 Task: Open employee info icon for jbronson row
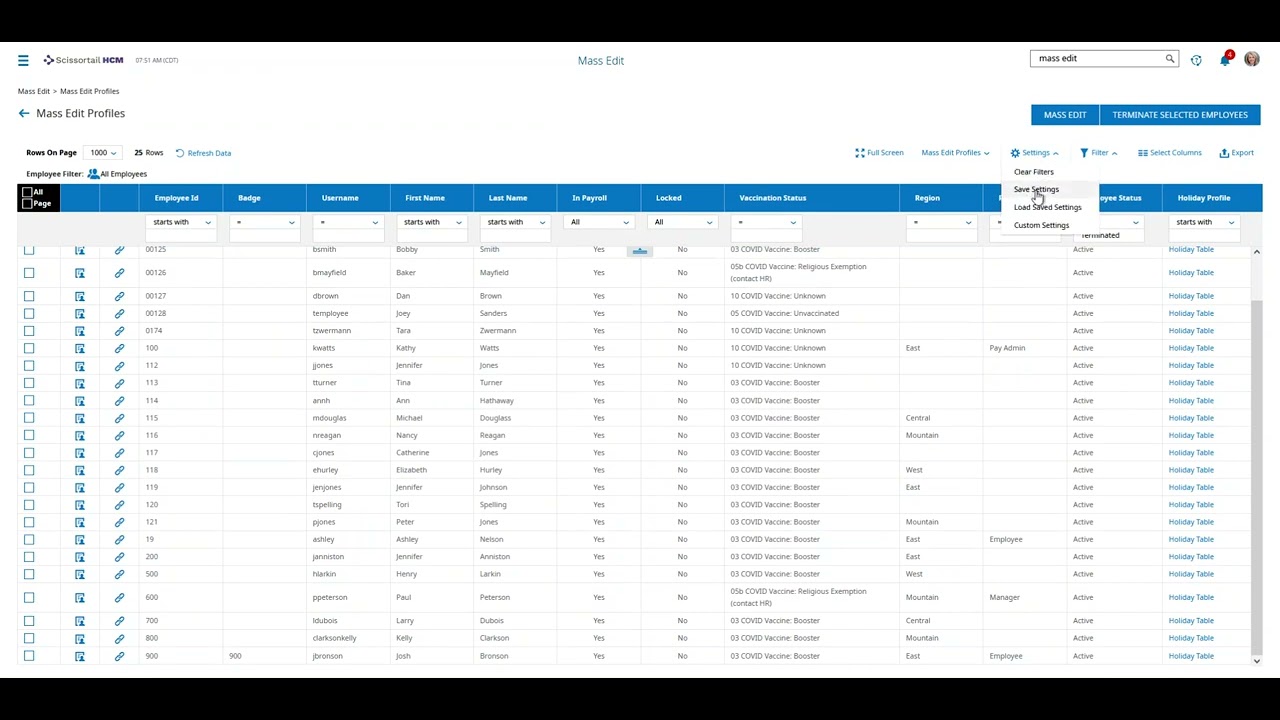pyautogui.click(x=80, y=656)
